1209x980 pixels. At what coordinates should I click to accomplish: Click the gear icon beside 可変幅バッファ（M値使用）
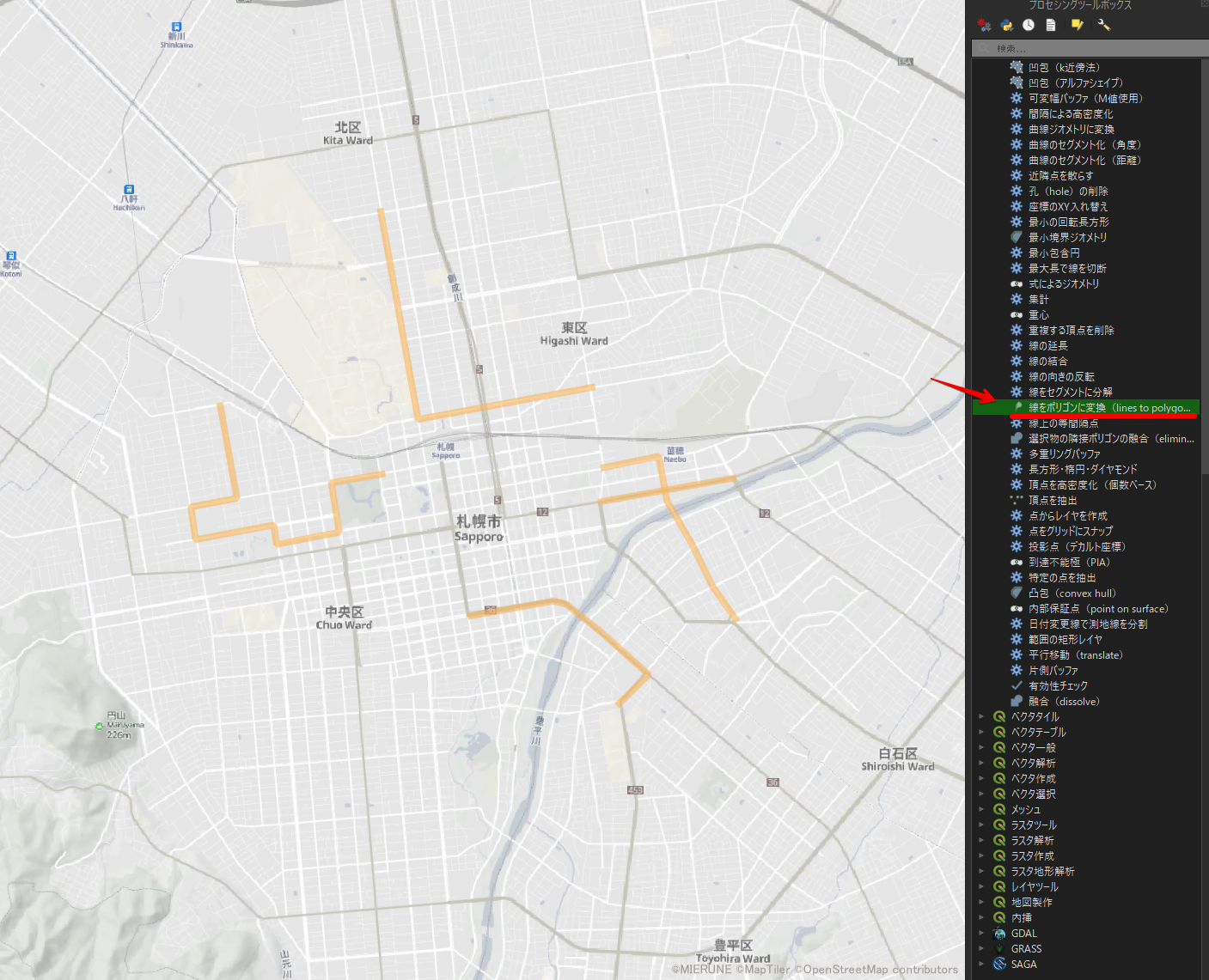1017,98
